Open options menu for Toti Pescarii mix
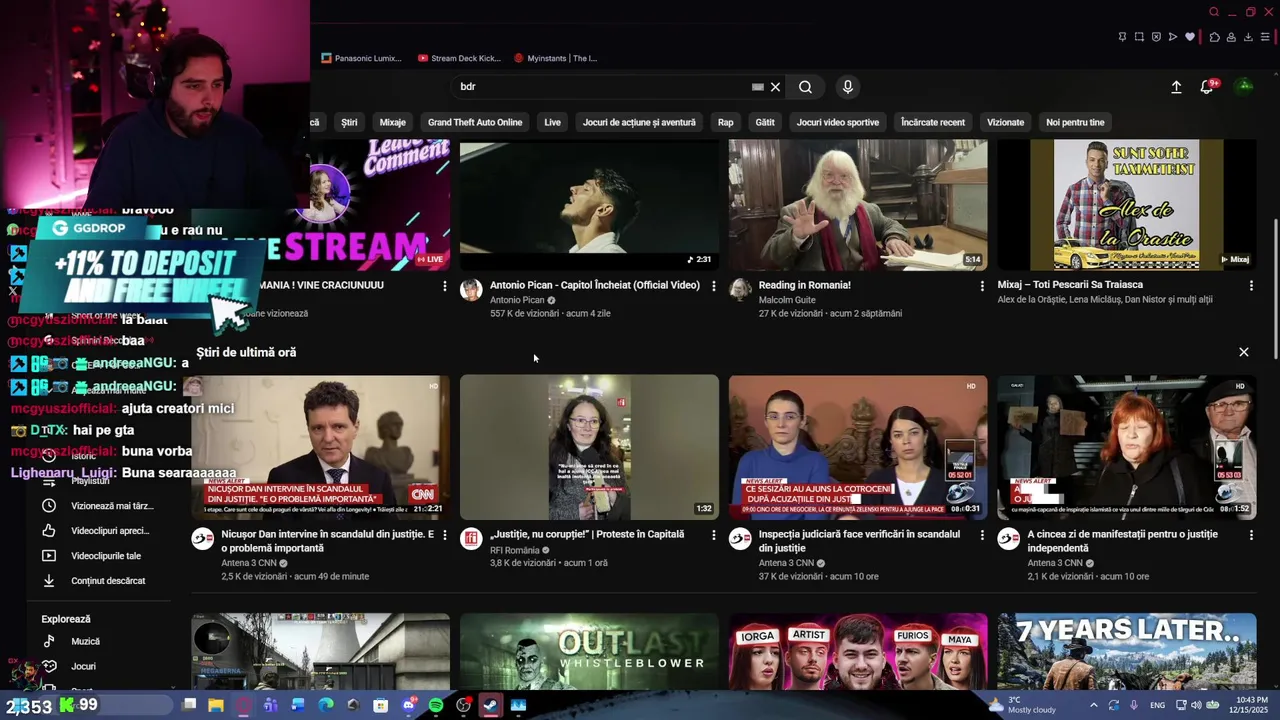This screenshot has width=1280, height=720. click(1251, 286)
